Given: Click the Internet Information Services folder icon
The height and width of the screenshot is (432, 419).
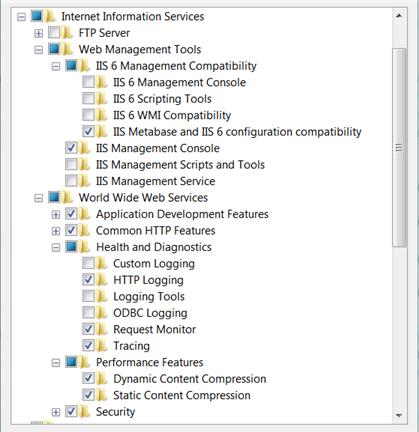Looking at the screenshot, I should point(50,16).
